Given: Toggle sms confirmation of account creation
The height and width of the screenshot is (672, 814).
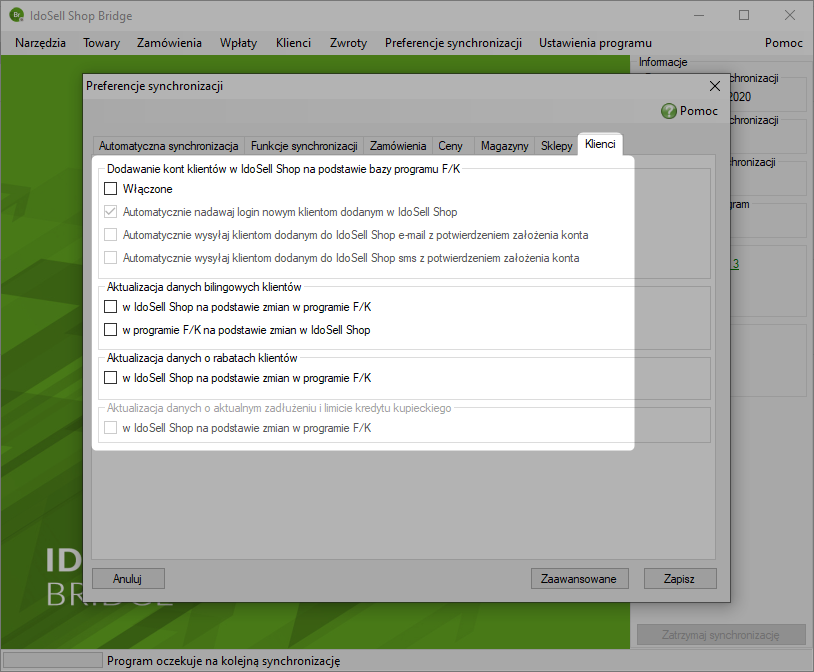Looking at the screenshot, I should 111,258.
